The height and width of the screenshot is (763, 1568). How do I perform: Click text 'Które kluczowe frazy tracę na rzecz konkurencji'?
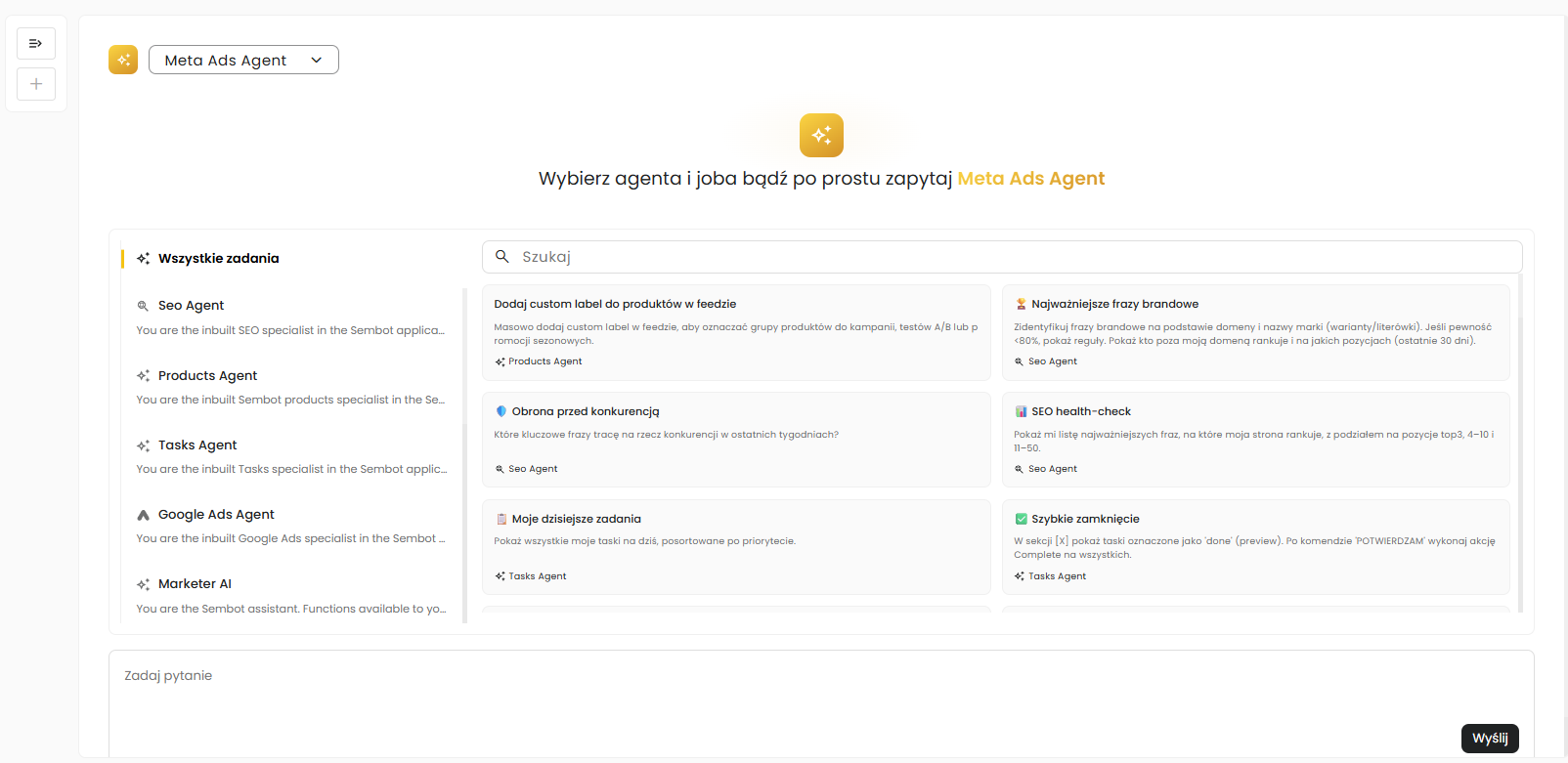point(666,435)
